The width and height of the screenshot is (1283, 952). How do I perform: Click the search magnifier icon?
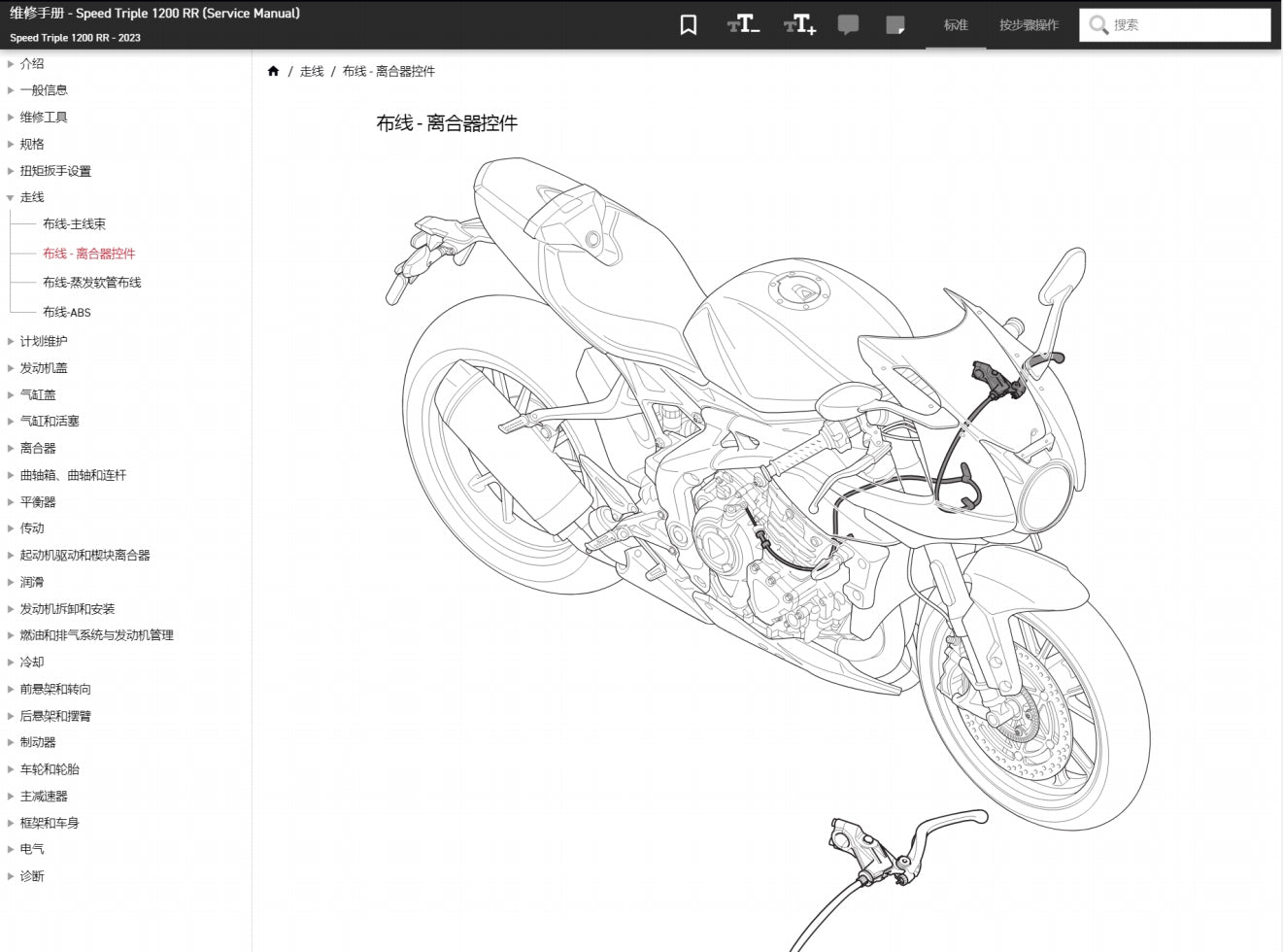click(1098, 25)
